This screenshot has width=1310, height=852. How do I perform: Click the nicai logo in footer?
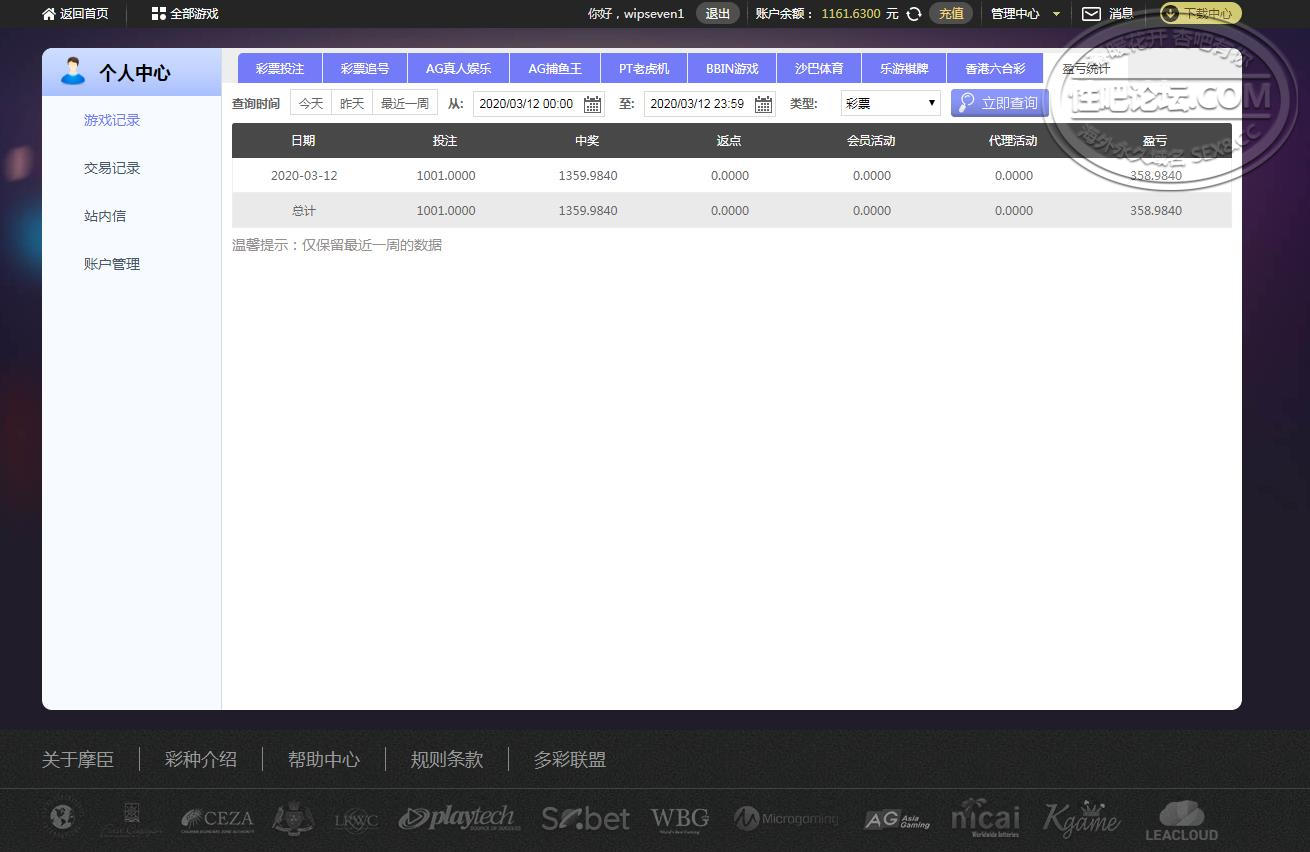pos(985,818)
